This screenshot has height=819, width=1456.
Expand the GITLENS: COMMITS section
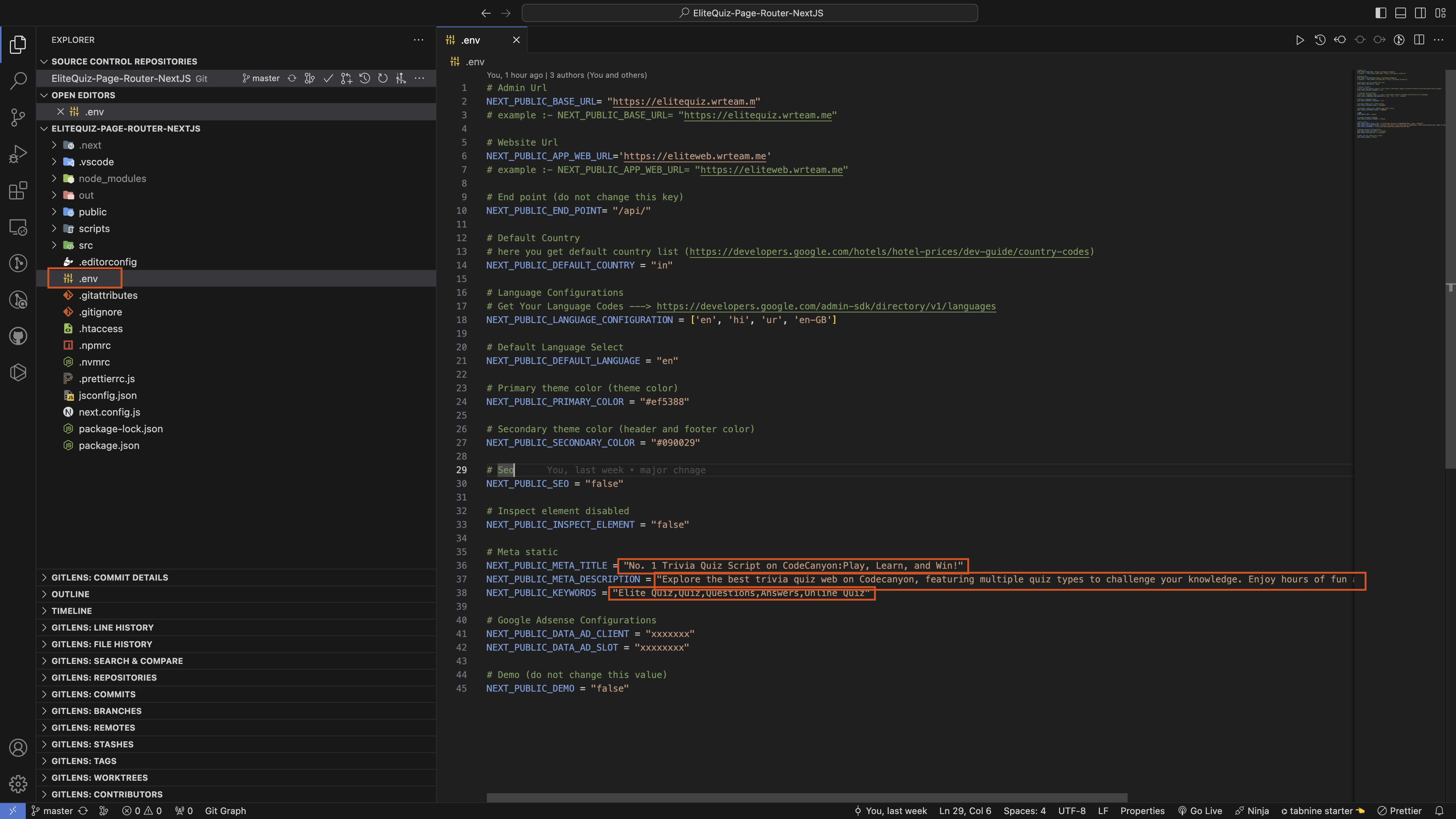(93, 694)
